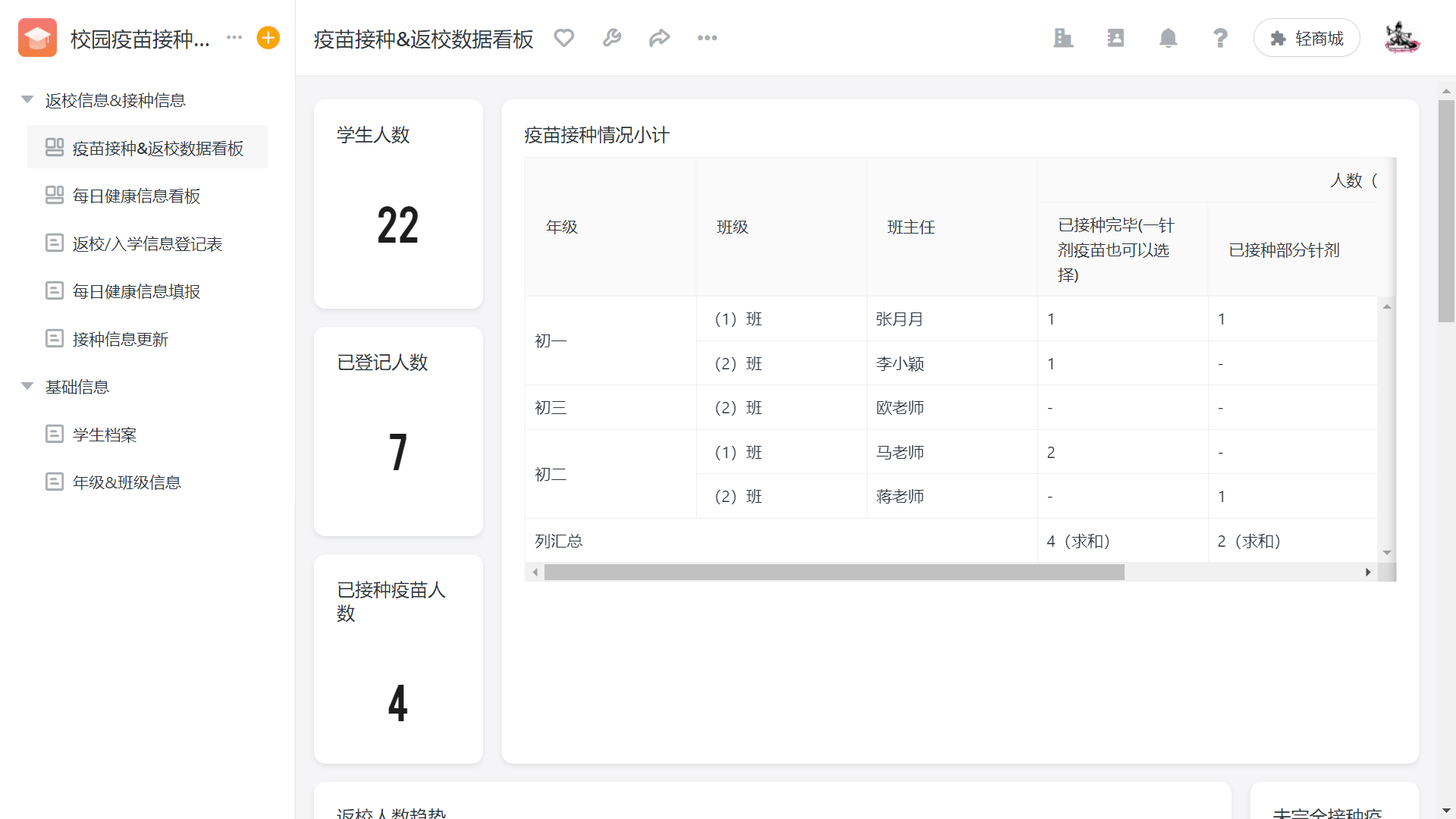1456x819 pixels.
Task: Open more options next to dashboard title
Action: coord(707,38)
